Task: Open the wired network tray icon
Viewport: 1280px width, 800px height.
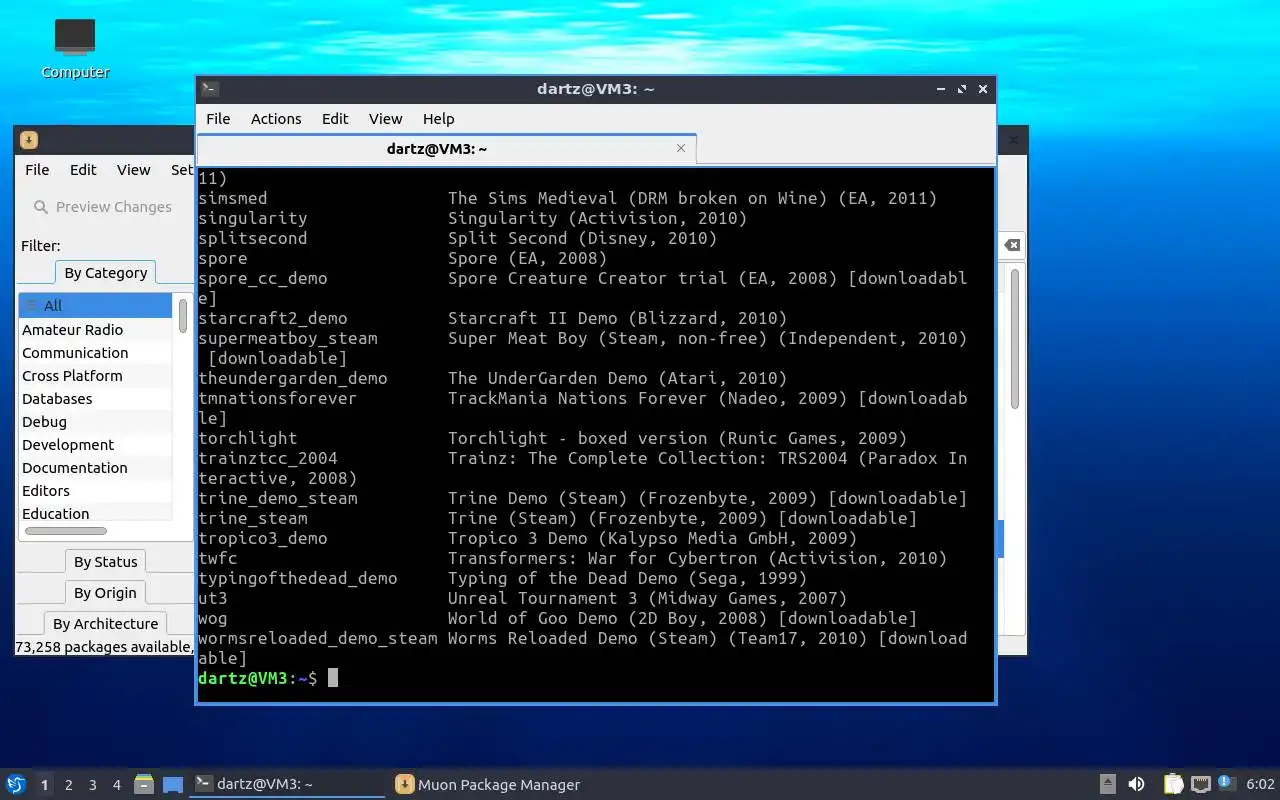Action: pyautogui.click(x=1200, y=784)
